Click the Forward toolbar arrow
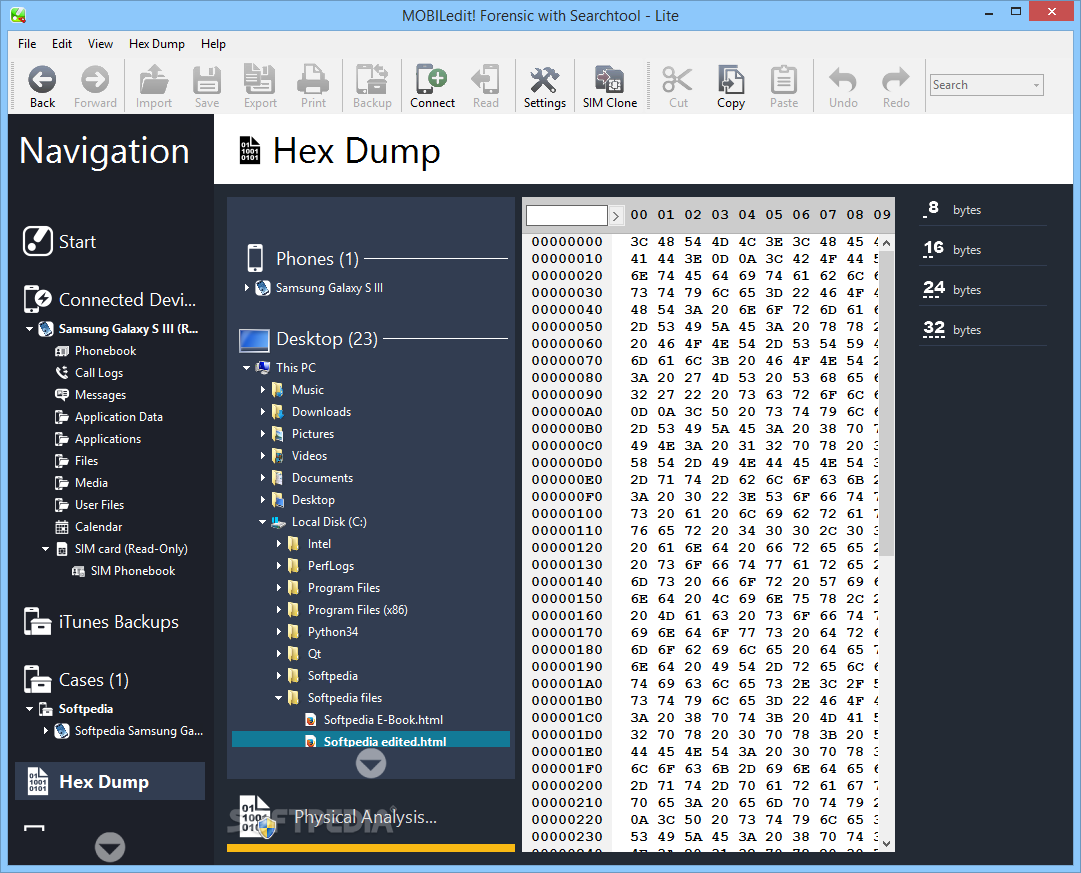The image size is (1081, 873). [x=95, y=86]
